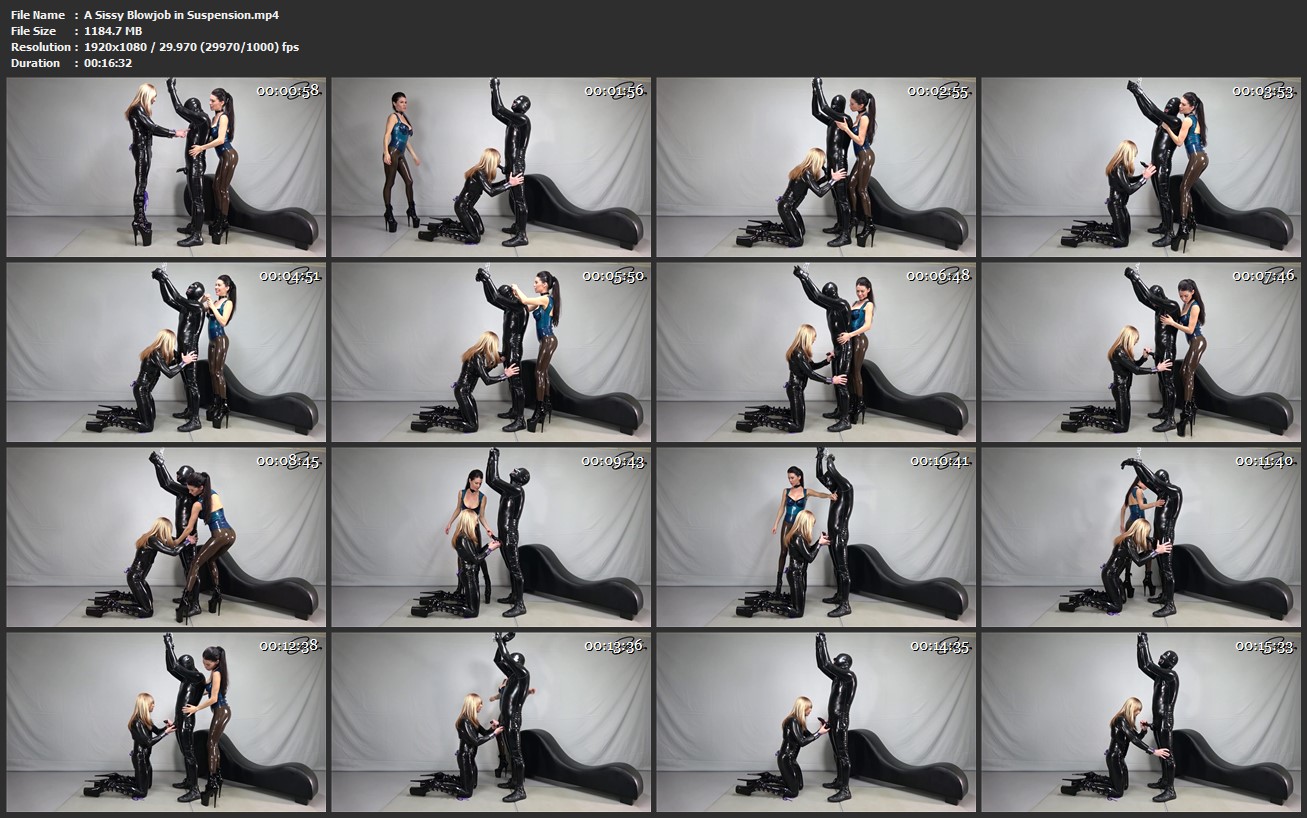This screenshot has width=1307, height=818.
Task: Click the thumbnail at timestamp 00:14:35
Action: pyautogui.click(x=816, y=722)
